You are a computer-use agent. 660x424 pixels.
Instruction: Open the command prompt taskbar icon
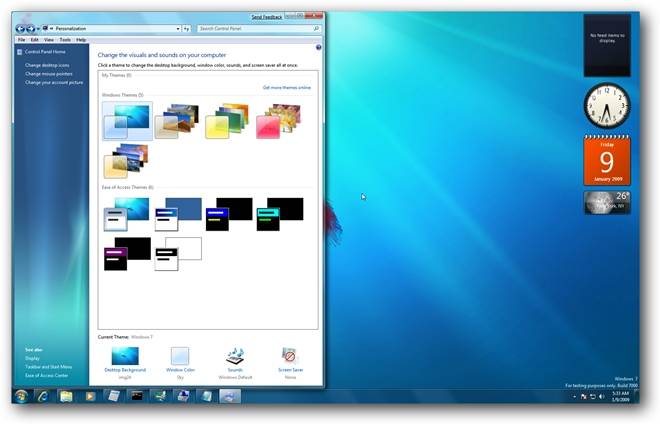137,396
